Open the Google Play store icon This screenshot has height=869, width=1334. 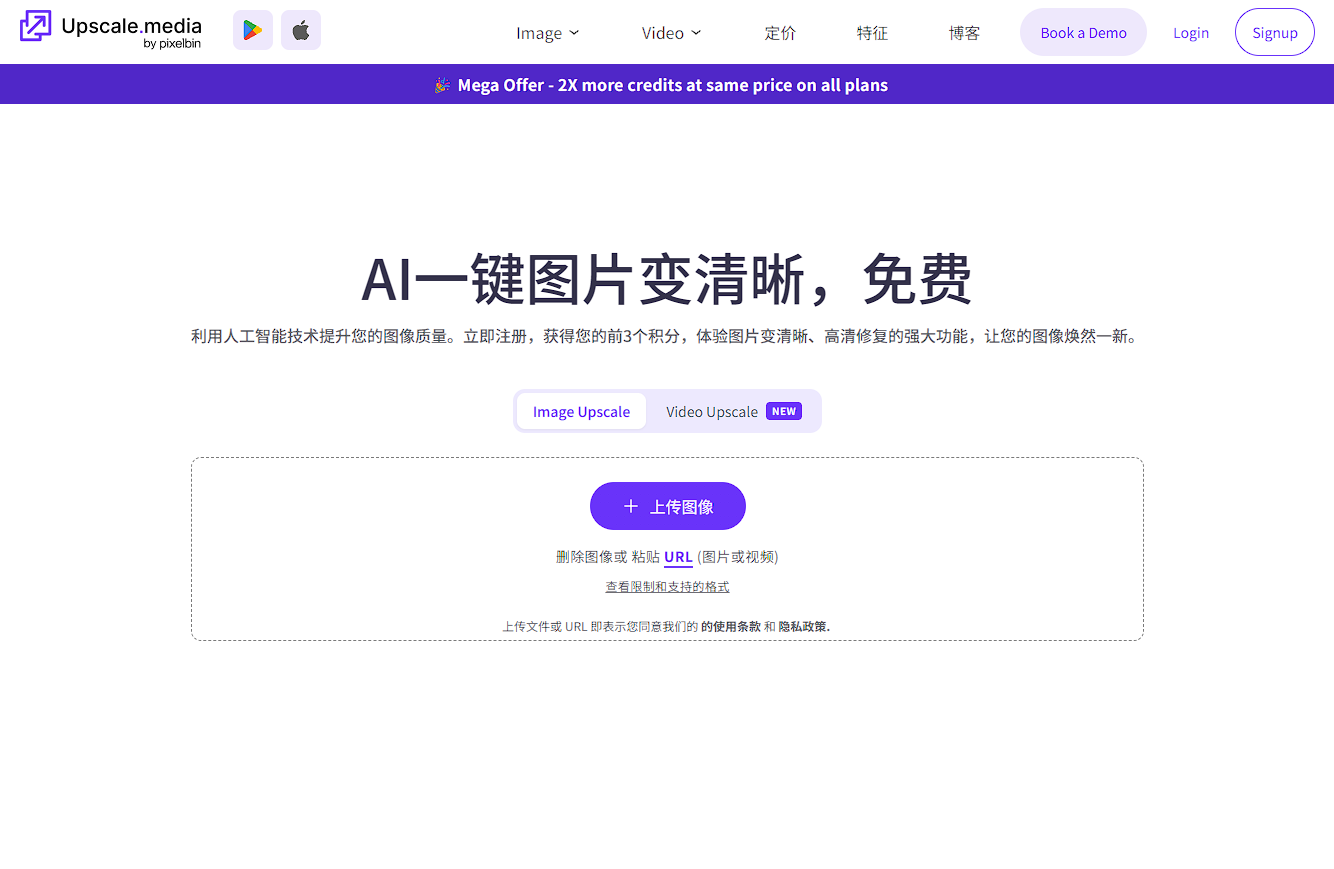coord(253,30)
